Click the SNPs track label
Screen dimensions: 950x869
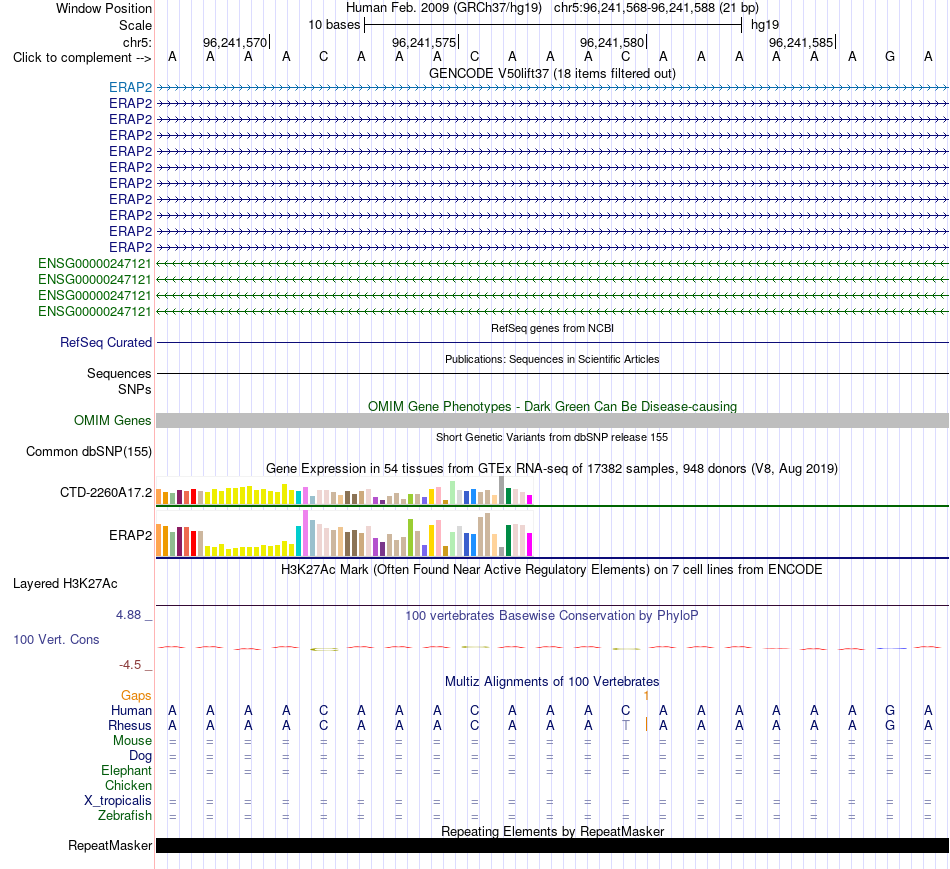pyautogui.click(x=135, y=390)
